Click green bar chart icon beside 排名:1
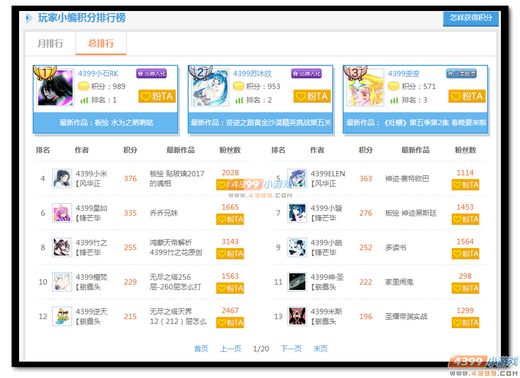The height and width of the screenshot is (378, 520). click(84, 100)
